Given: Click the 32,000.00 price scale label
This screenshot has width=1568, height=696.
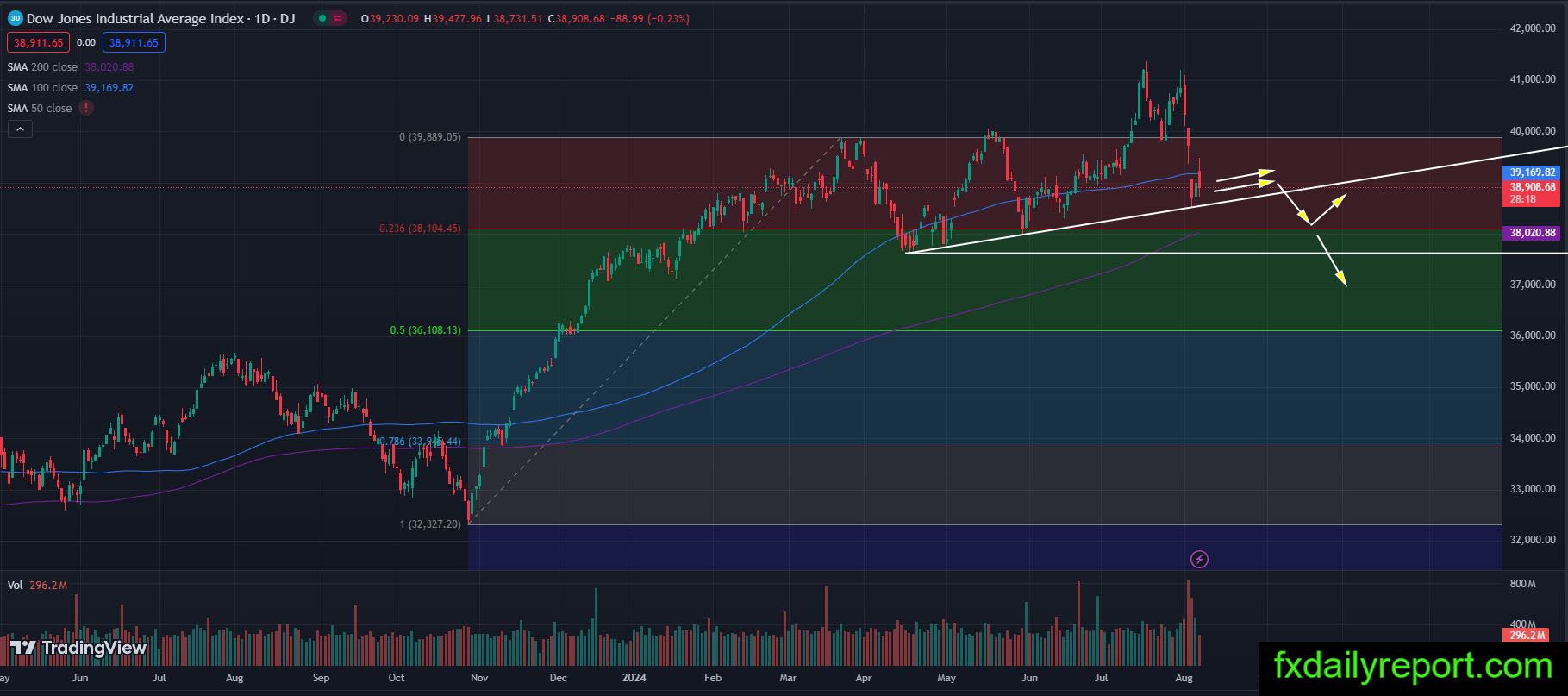Looking at the screenshot, I should [1533, 540].
